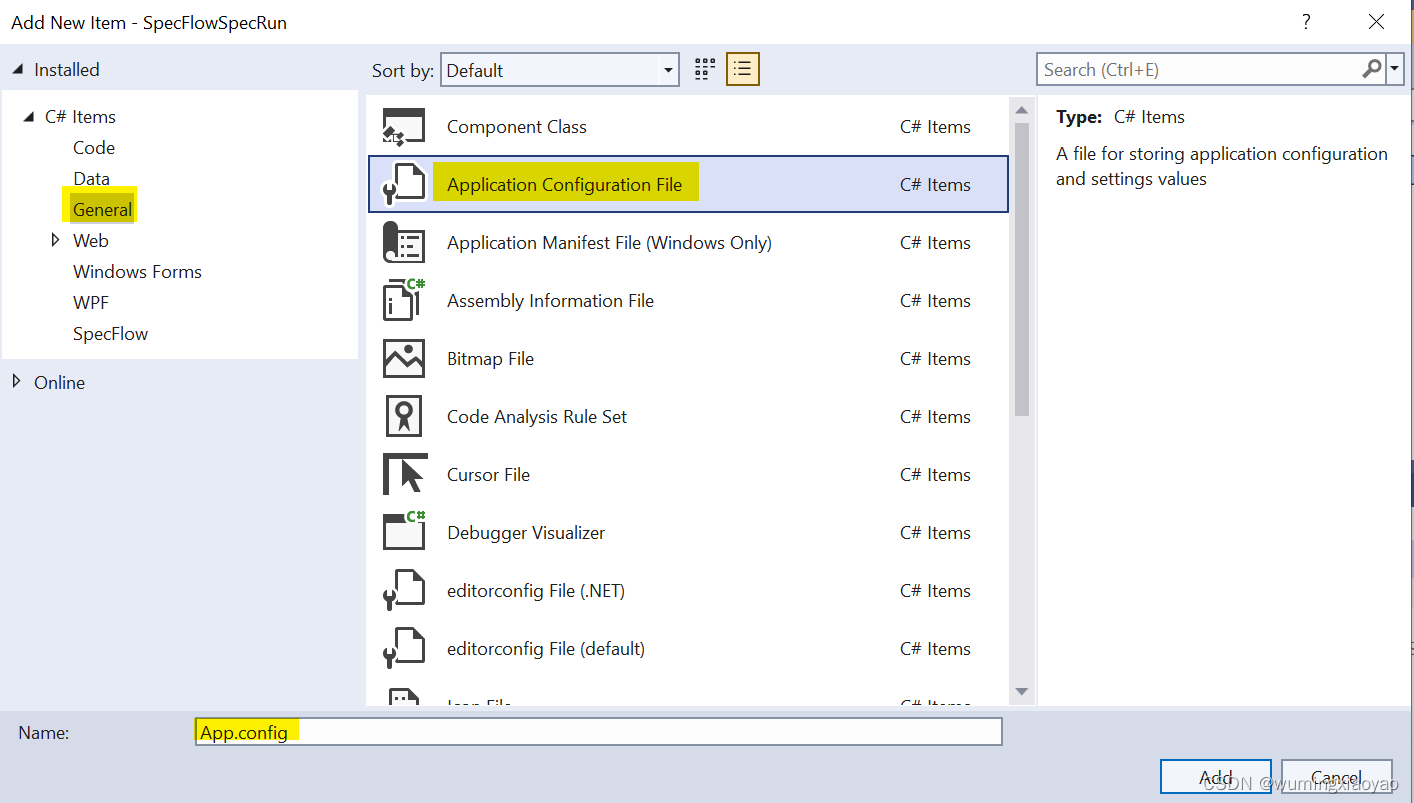Click the Cancel button
The width and height of the screenshot is (1414, 803).
(x=1337, y=777)
